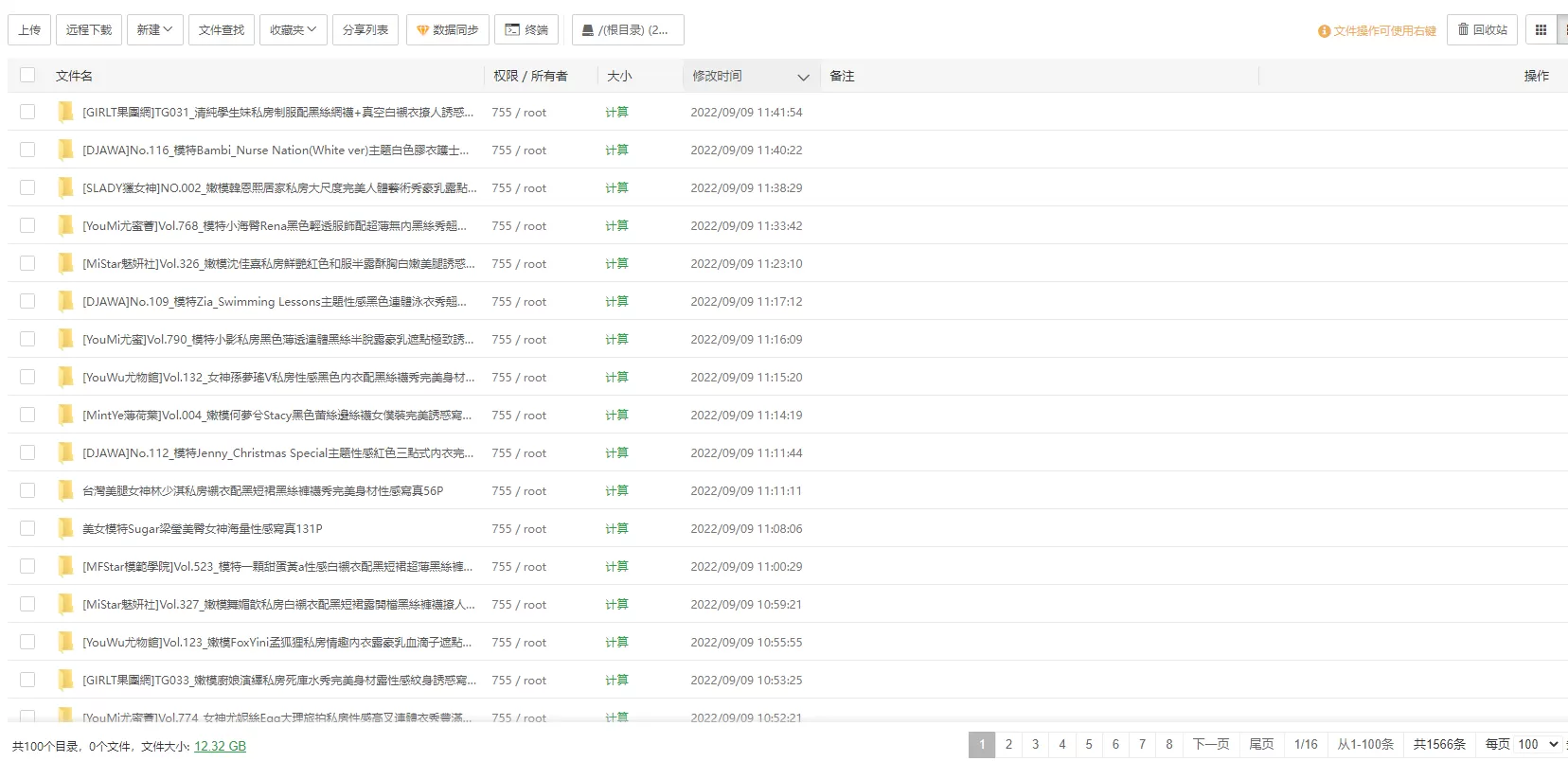Viewport: 1568px width, 779px height.
Task: Jump to 尾页 last page
Action: pos(1261,744)
